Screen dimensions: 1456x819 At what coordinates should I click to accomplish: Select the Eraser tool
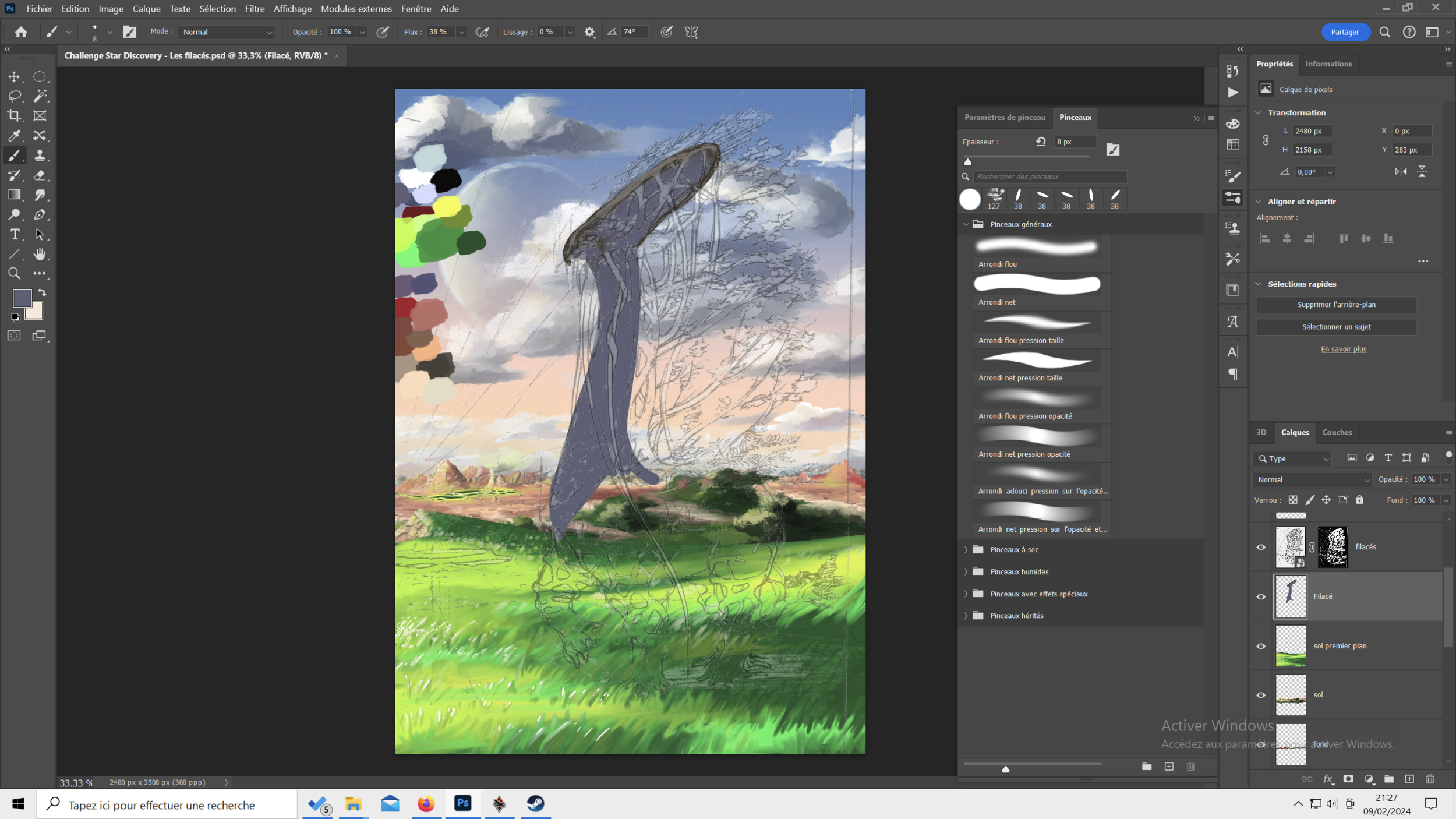coord(40,175)
